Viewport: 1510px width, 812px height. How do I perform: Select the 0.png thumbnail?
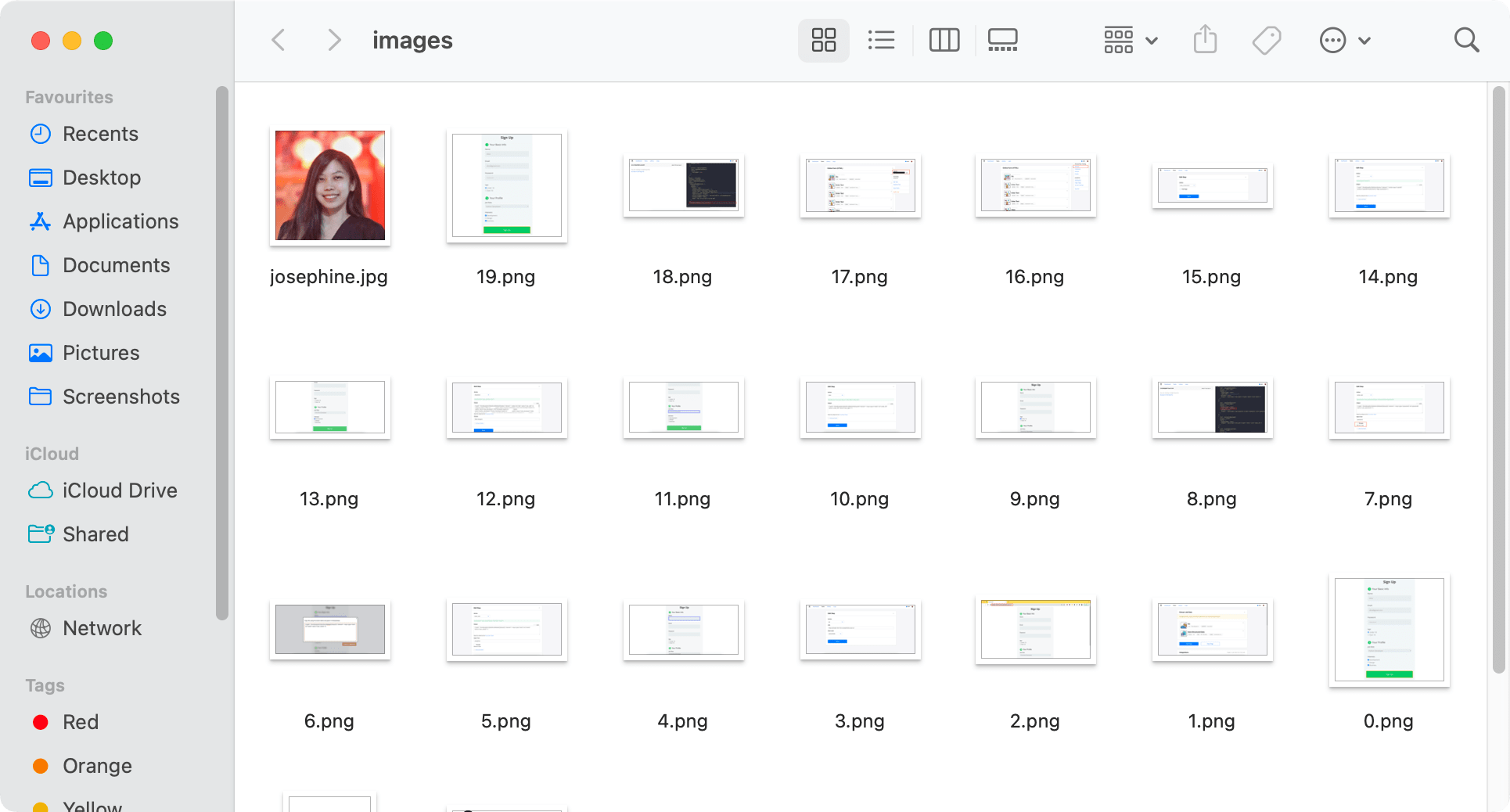tap(1390, 630)
